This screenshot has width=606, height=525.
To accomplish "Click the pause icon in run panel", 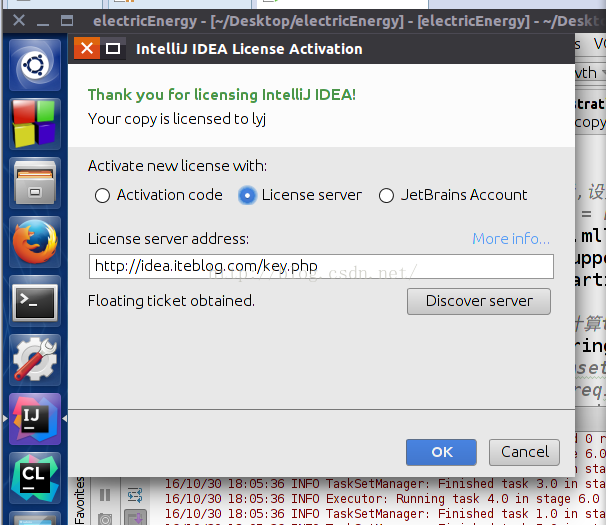I will [x=105, y=495].
